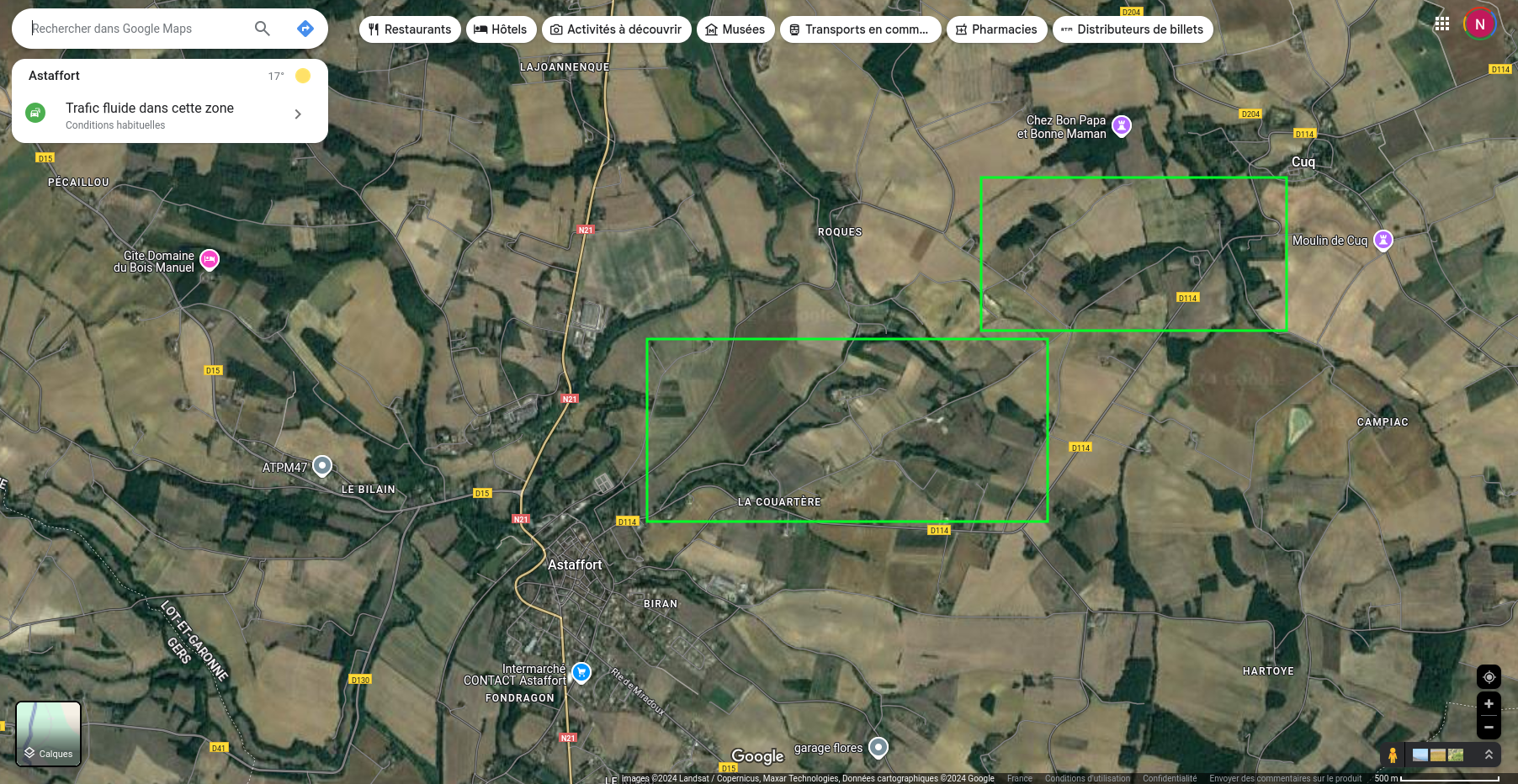The image size is (1518, 784).
Task: Select the Hôtels category chip
Action: pos(501,29)
